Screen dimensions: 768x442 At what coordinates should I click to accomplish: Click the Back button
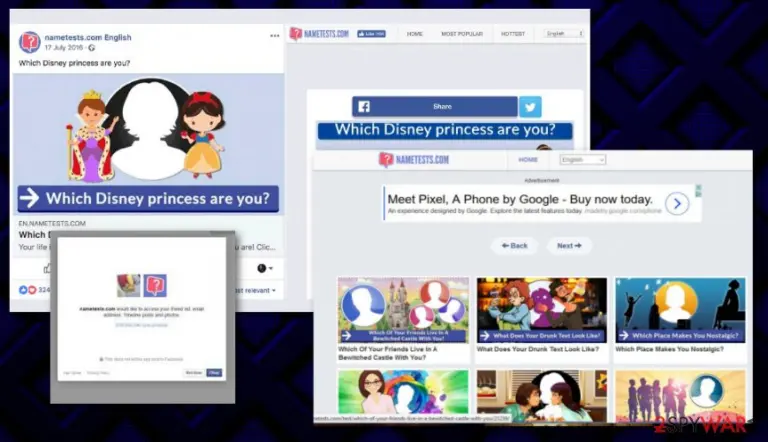pyautogui.click(x=514, y=246)
